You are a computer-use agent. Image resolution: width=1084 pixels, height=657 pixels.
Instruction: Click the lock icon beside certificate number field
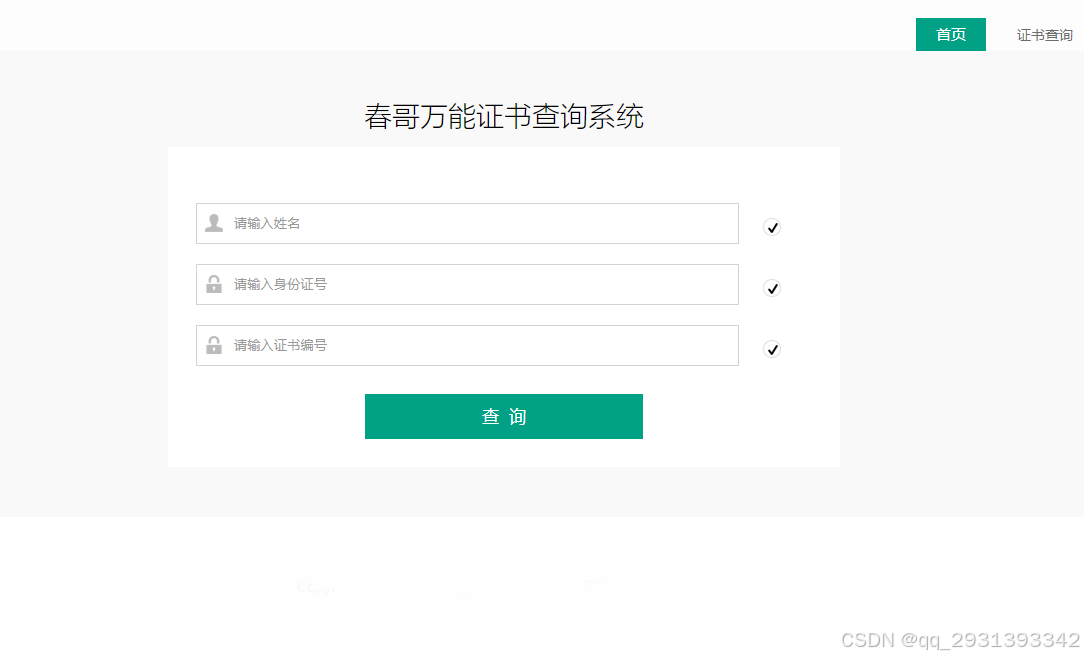click(214, 345)
